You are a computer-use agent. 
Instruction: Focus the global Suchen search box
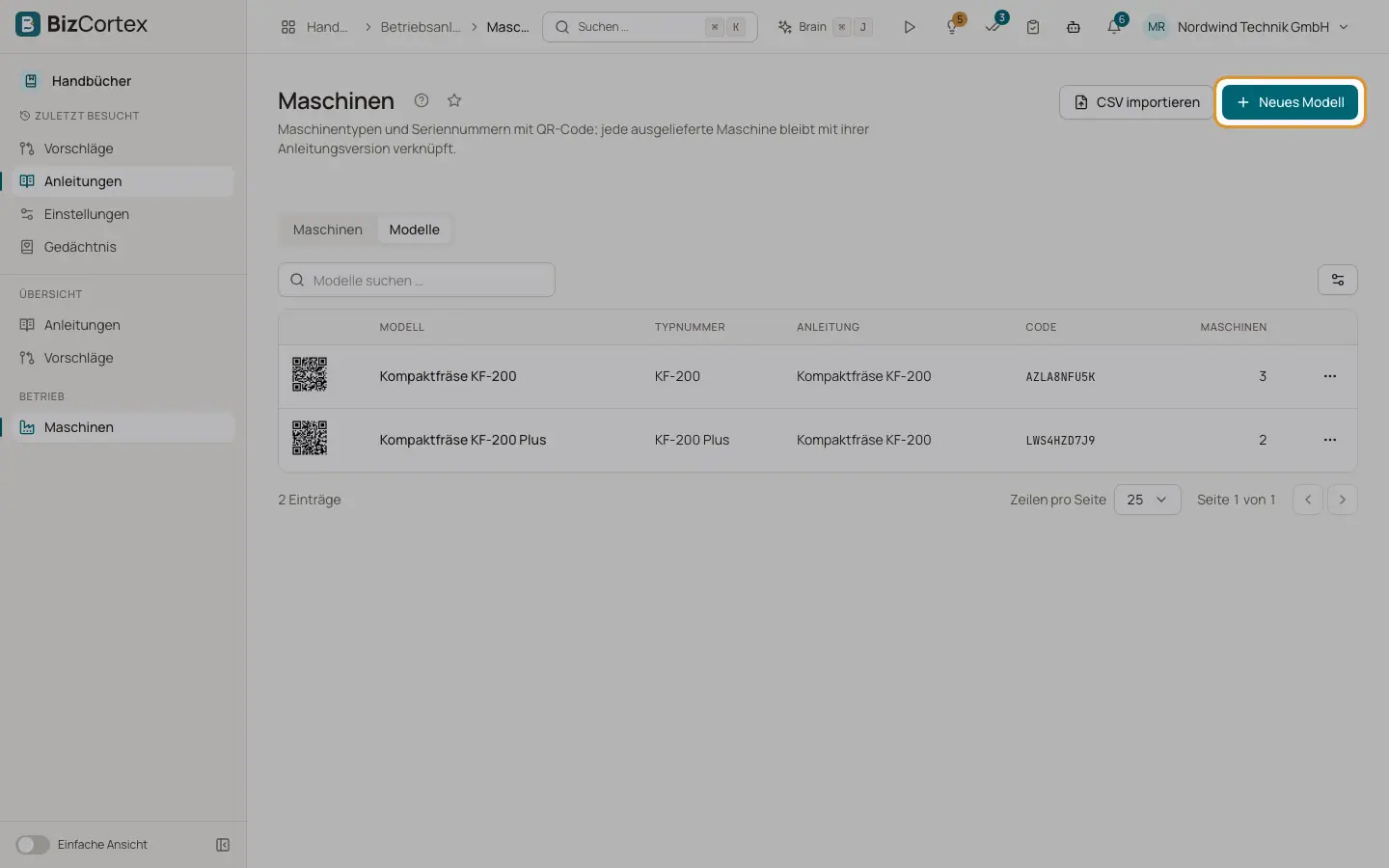[x=650, y=27]
